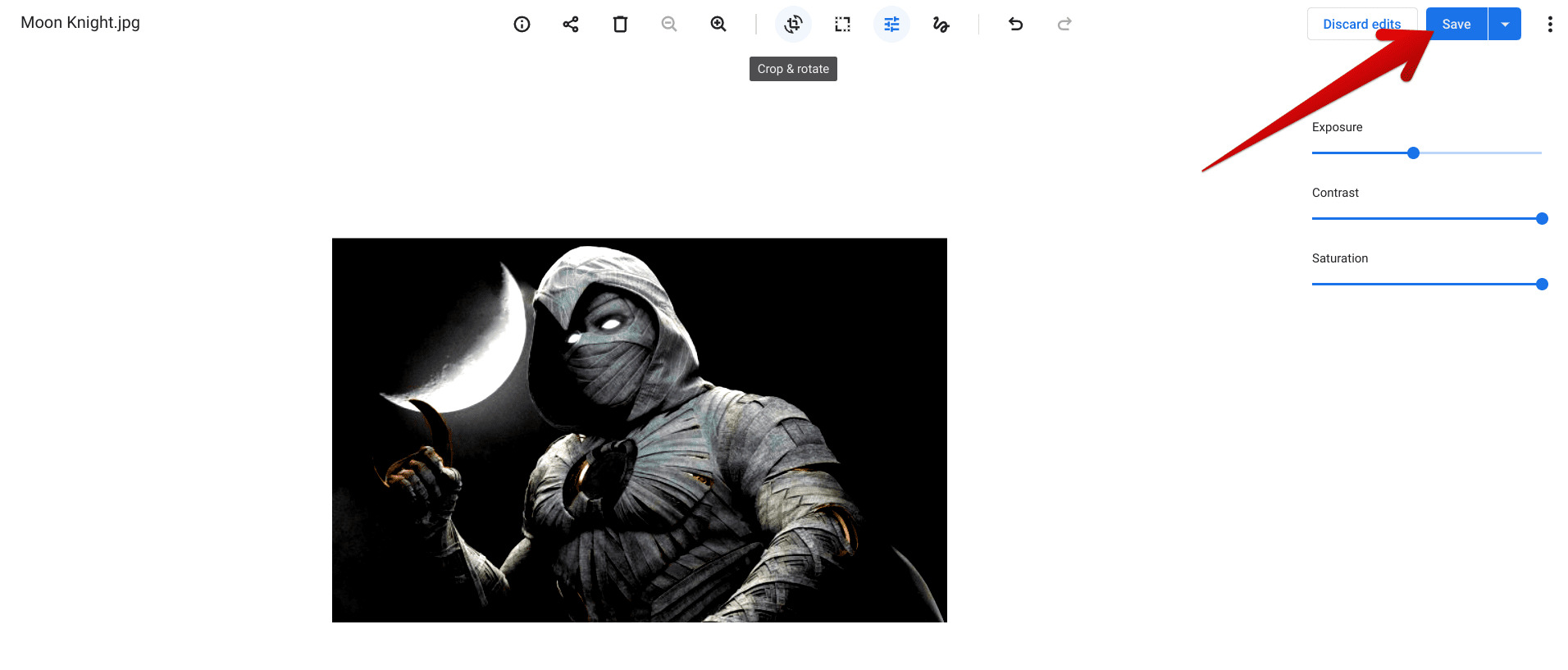Screen dimensions: 1568x670
Task: Click the zoom out magnifier
Action: tap(669, 25)
